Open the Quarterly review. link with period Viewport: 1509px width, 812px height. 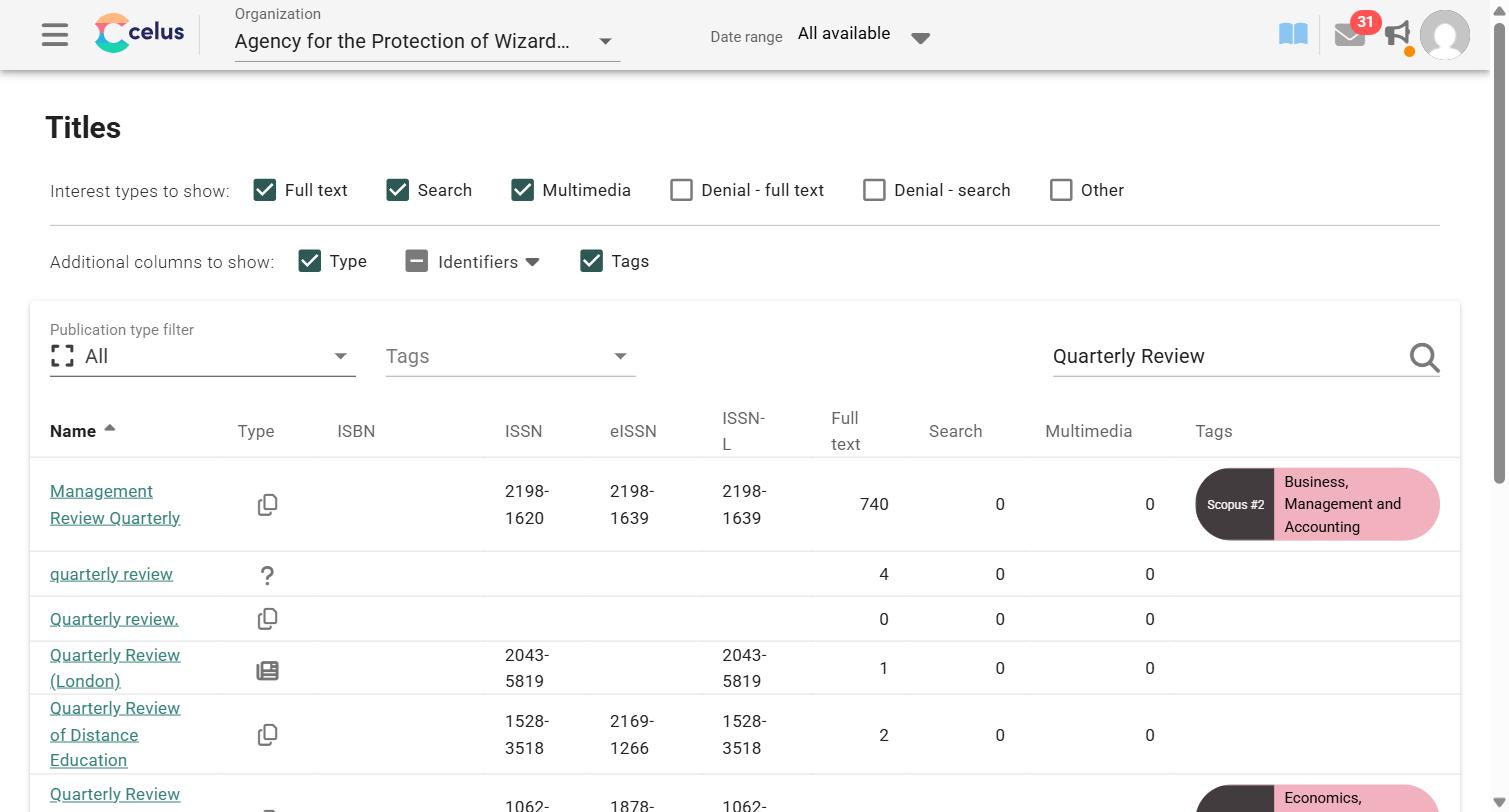(x=114, y=619)
